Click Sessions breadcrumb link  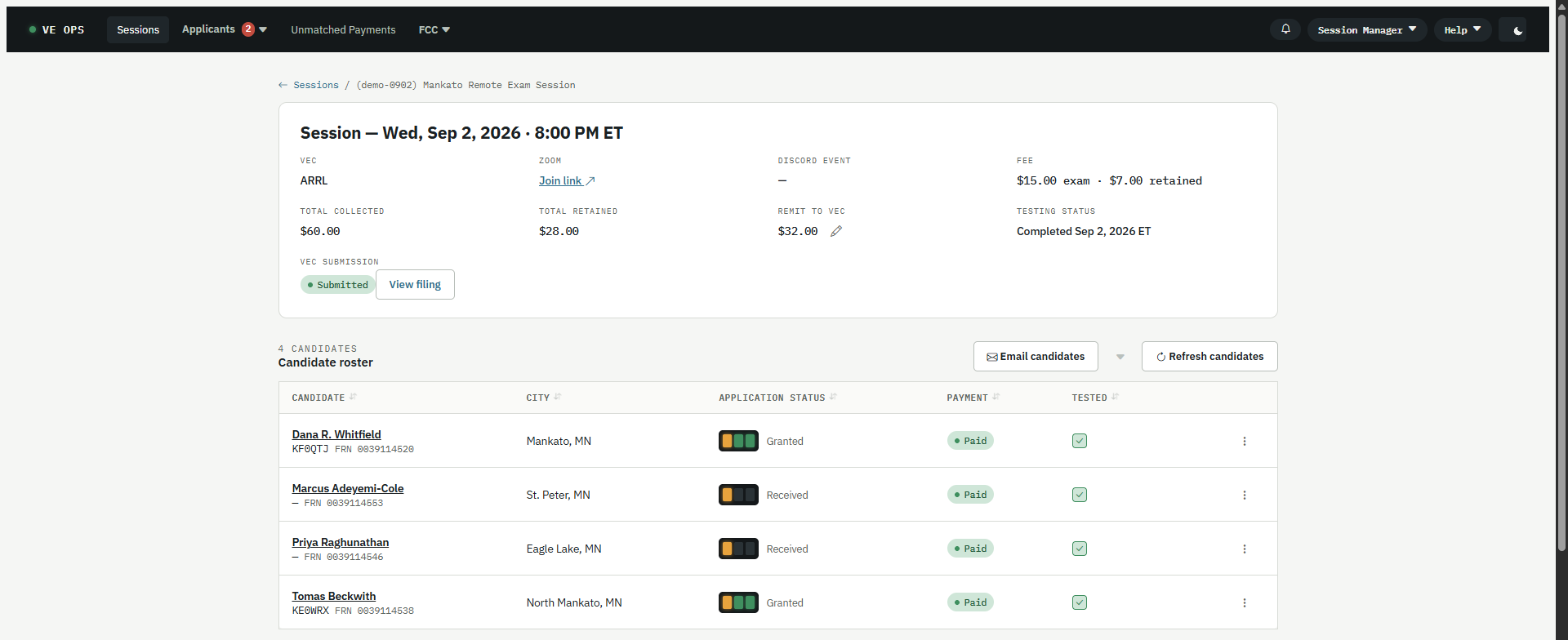coord(316,85)
